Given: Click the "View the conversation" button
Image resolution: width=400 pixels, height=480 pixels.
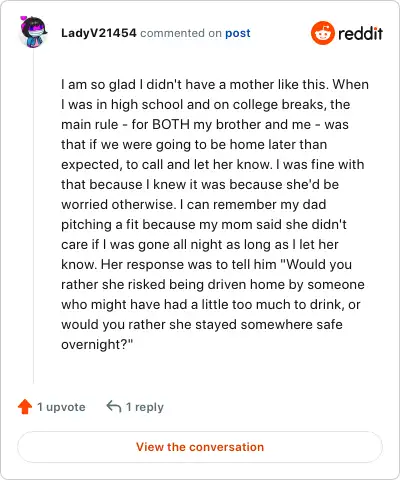Looking at the screenshot, I should pyautogui.click(x=200, y=447).
